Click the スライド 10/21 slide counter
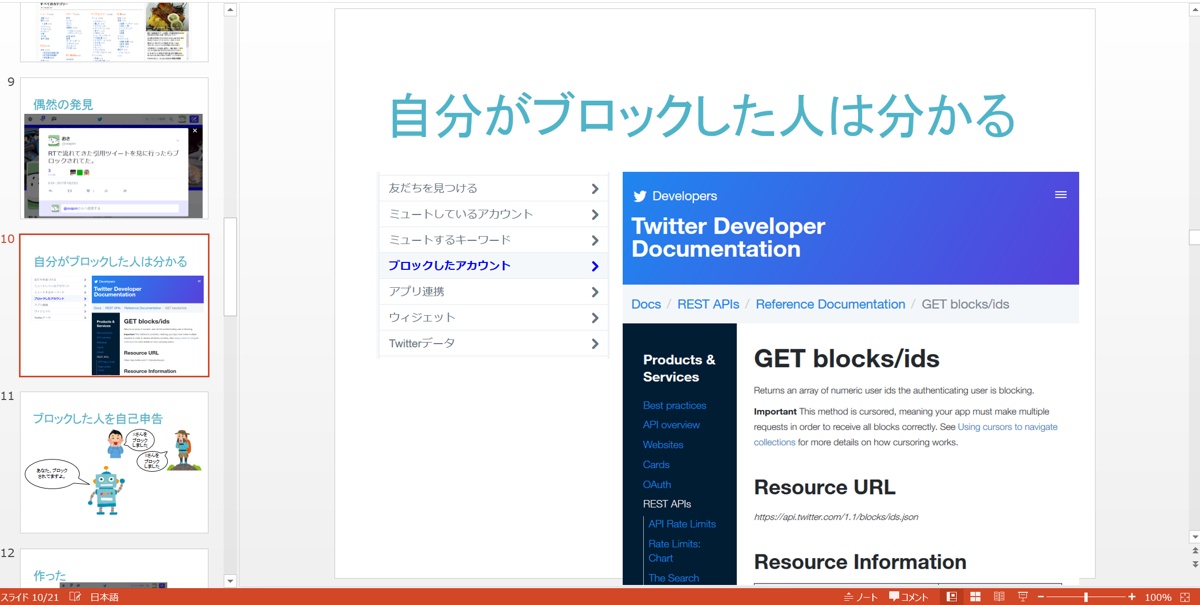The width and height of the screenshot is (1200, 605). click(x=31, y=597)
